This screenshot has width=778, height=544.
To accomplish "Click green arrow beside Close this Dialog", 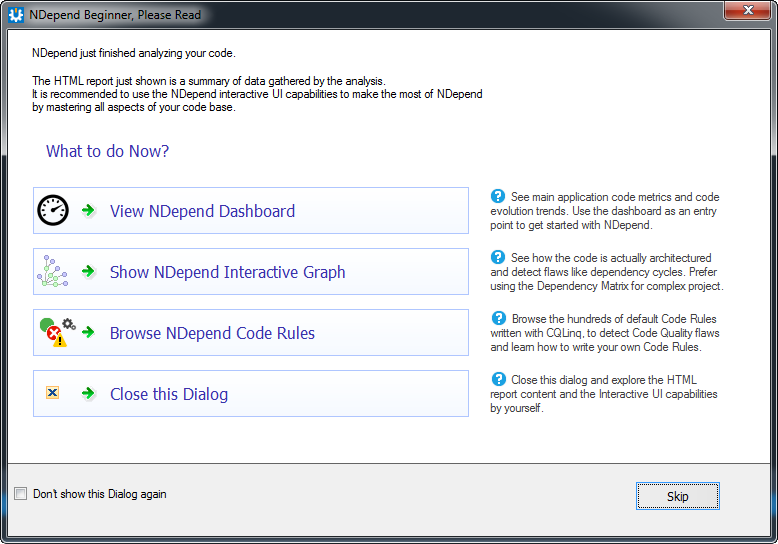I will [x=88, y=394].
